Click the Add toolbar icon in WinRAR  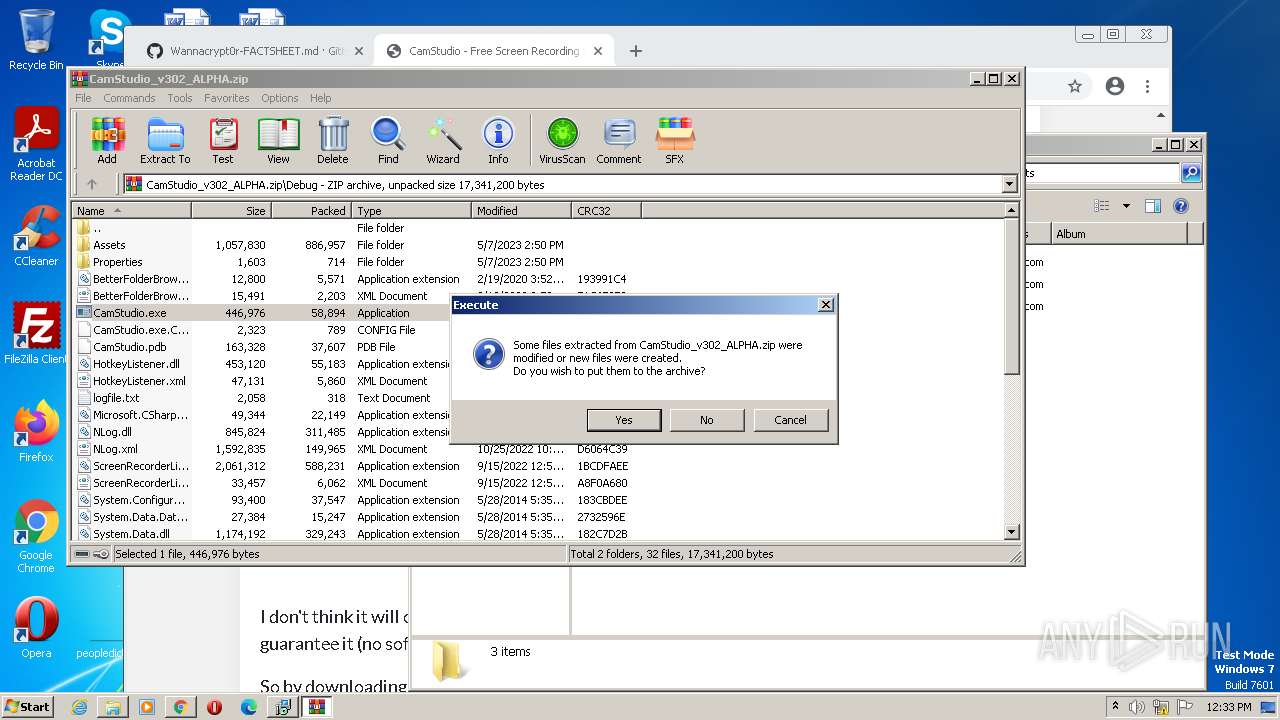(x=107, y=141)
